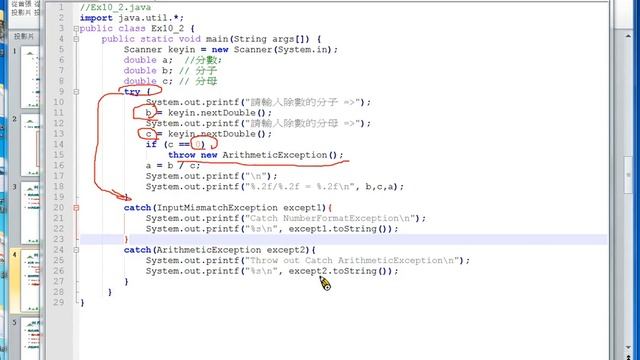
Task: Select slide 3 thumbnail in PowerPoint
Action: tap(30, 213)
